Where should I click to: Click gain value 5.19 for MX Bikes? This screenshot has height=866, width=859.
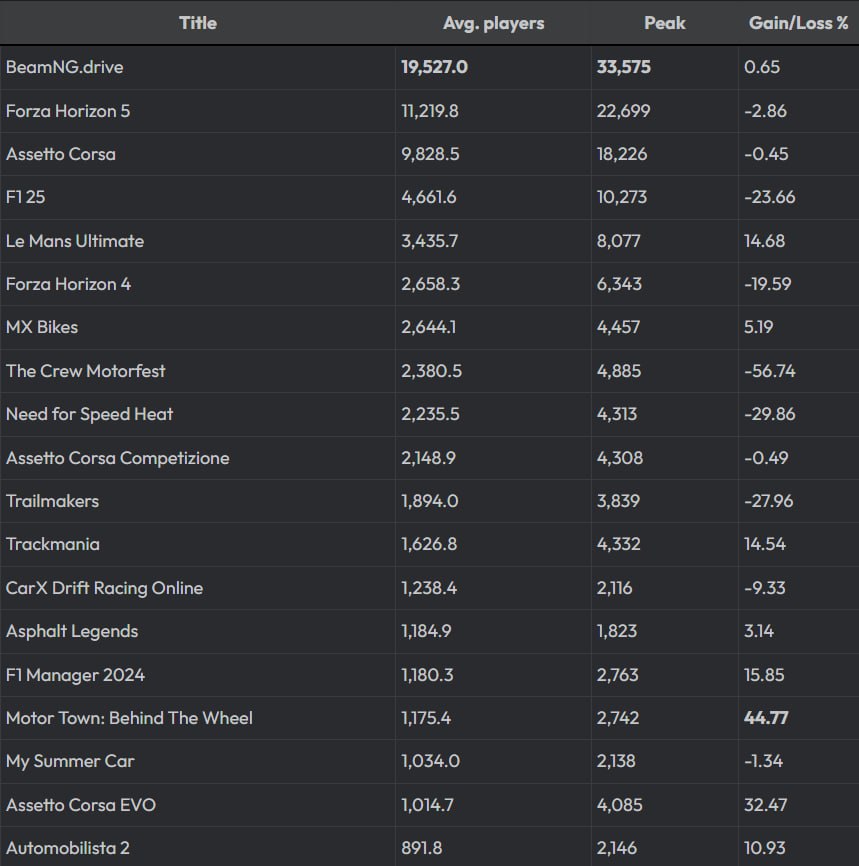click(x=758, y=327)
